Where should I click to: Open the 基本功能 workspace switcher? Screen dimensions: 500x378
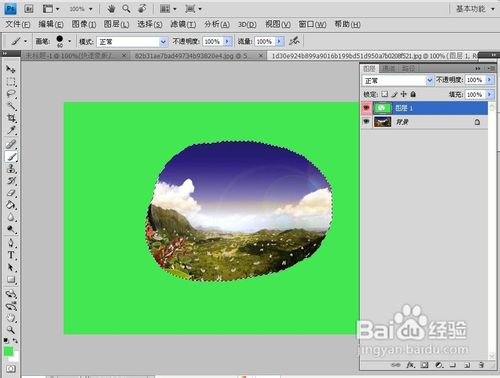[475, 9]
